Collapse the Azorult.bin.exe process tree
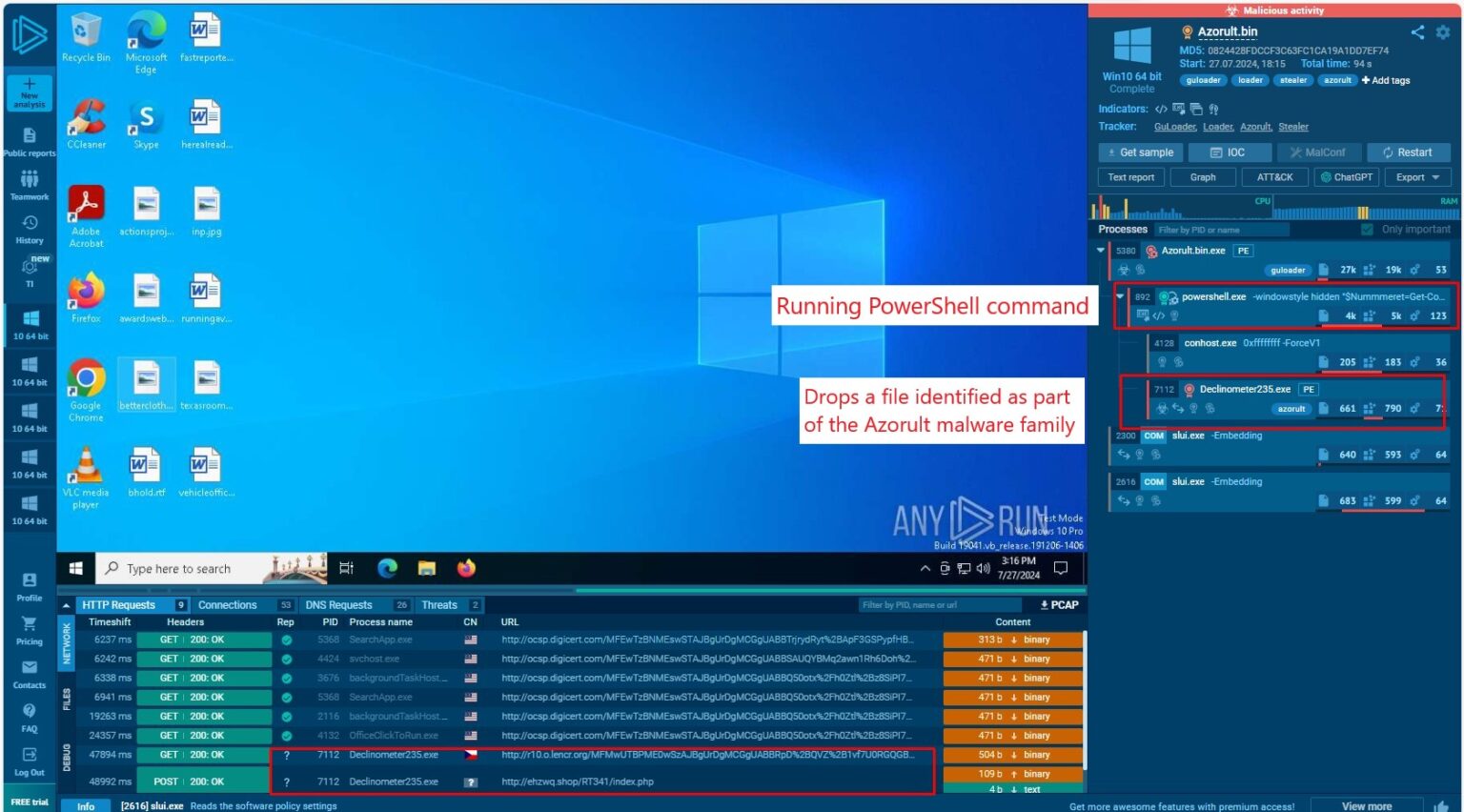This screenshot has width=1464, height=812. (1101, 251)
